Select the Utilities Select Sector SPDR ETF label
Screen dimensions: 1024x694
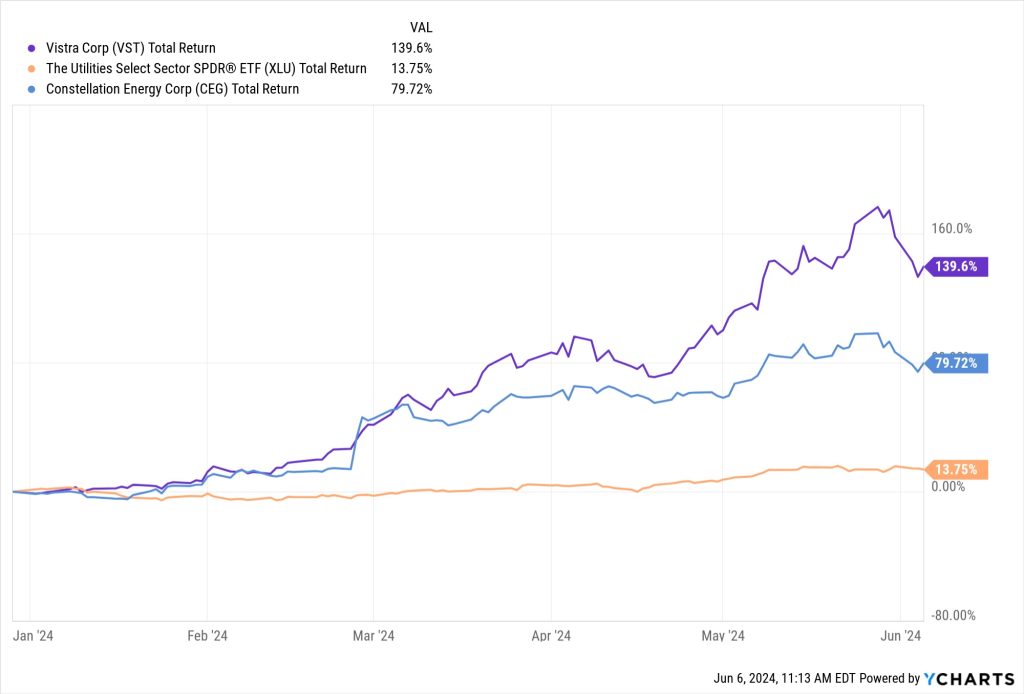click(206, 69)
